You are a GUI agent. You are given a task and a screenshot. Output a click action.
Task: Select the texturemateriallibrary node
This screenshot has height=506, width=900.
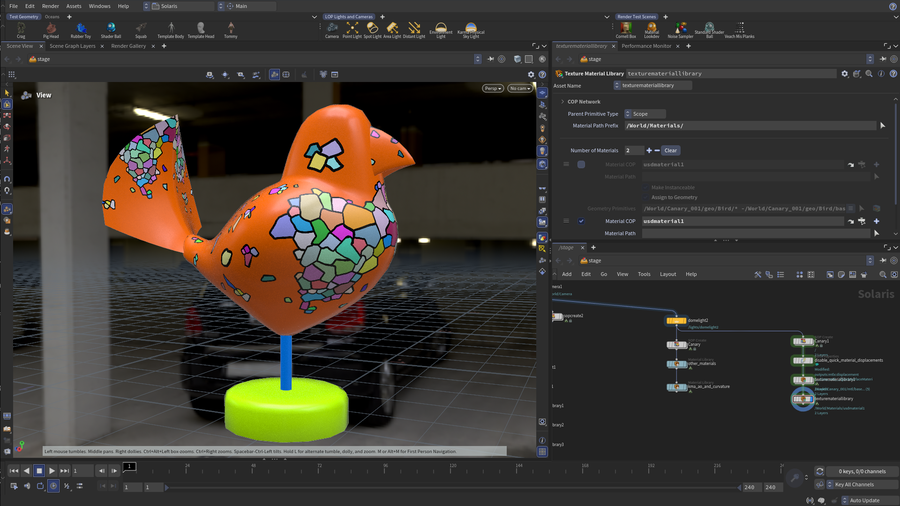(x=802, y=399)
